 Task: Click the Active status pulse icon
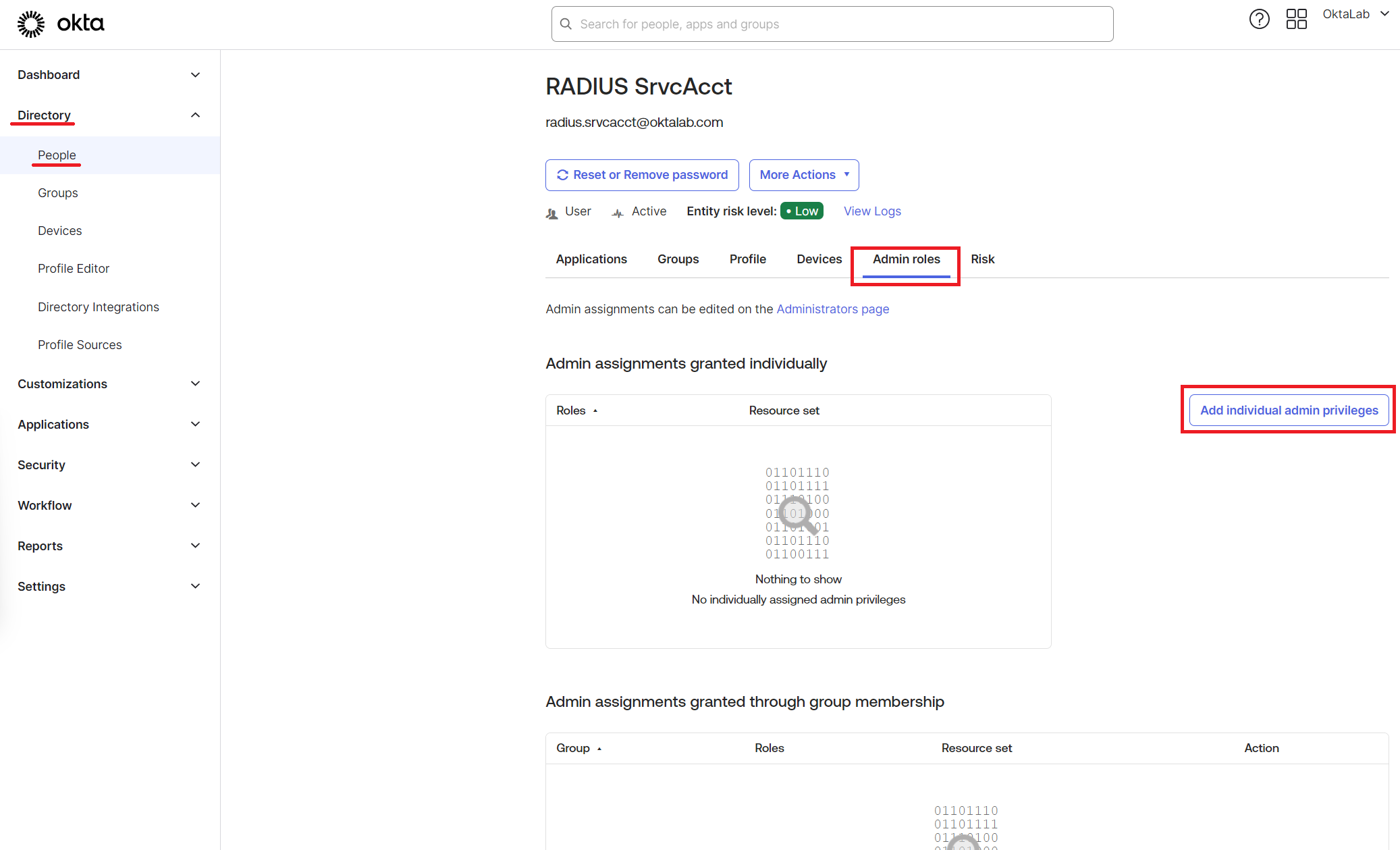click(x=618, y=213)
